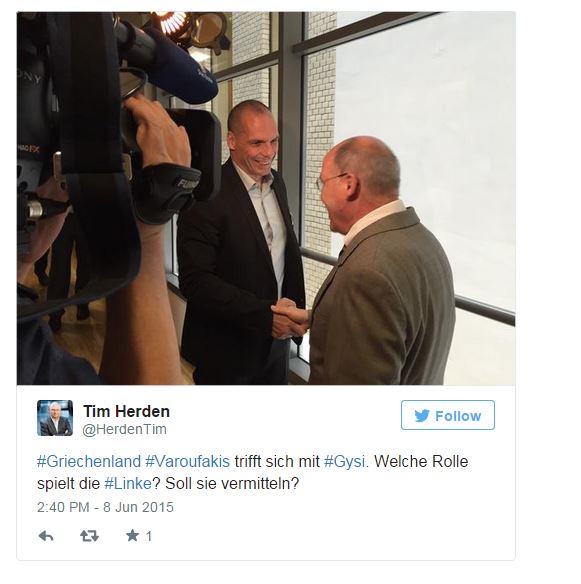Open Tim Herden's profile avatar
Image resolution: width=581 pixels, height=584 pixels.
55,418
